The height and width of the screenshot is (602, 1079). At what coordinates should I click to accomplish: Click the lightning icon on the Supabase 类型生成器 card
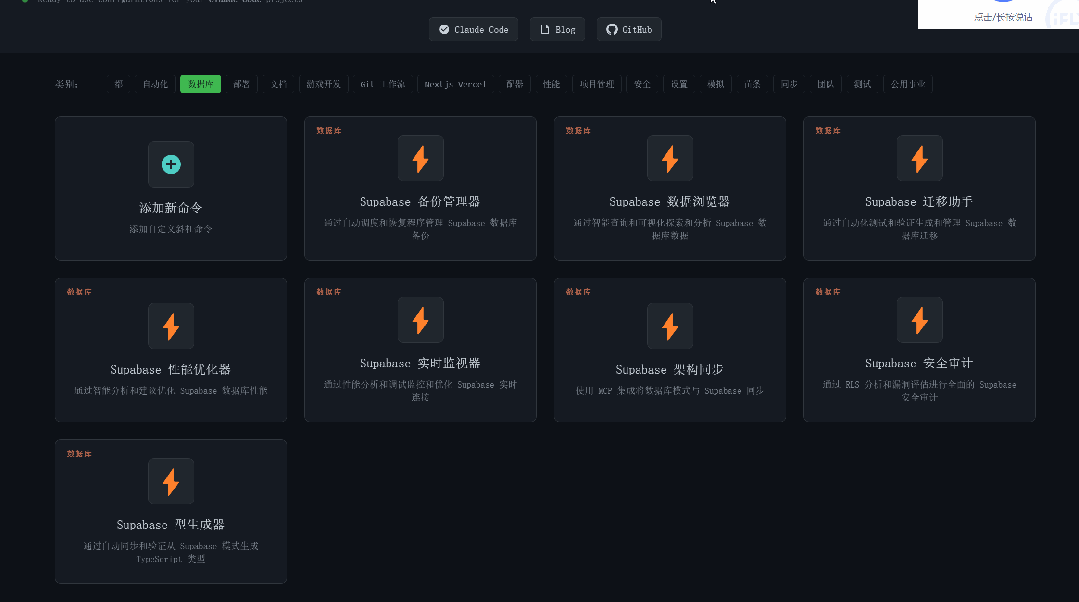point(171,482)
